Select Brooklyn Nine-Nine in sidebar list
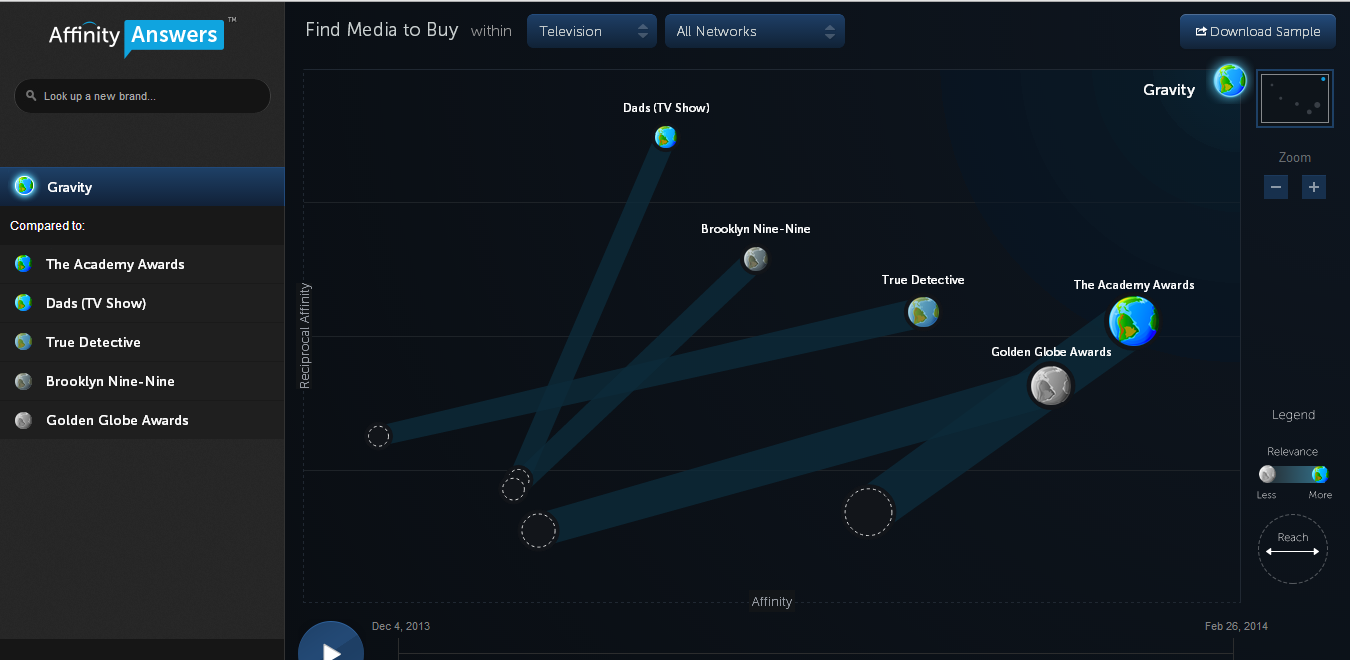1350x660 pixels. point(142,381)
